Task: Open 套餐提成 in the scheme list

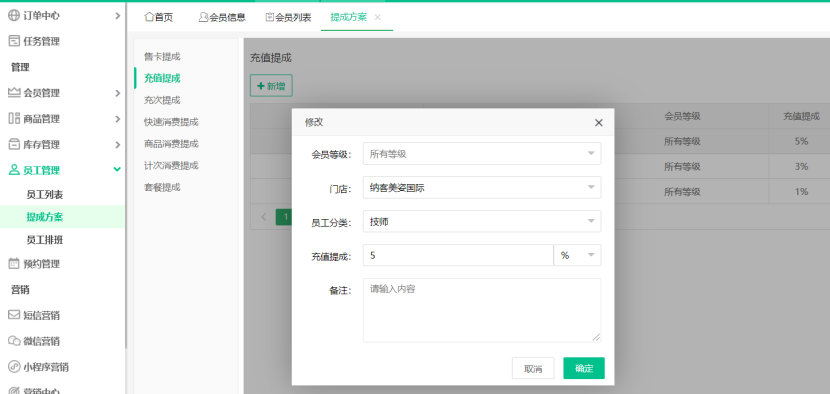Action: coord(162,187)
